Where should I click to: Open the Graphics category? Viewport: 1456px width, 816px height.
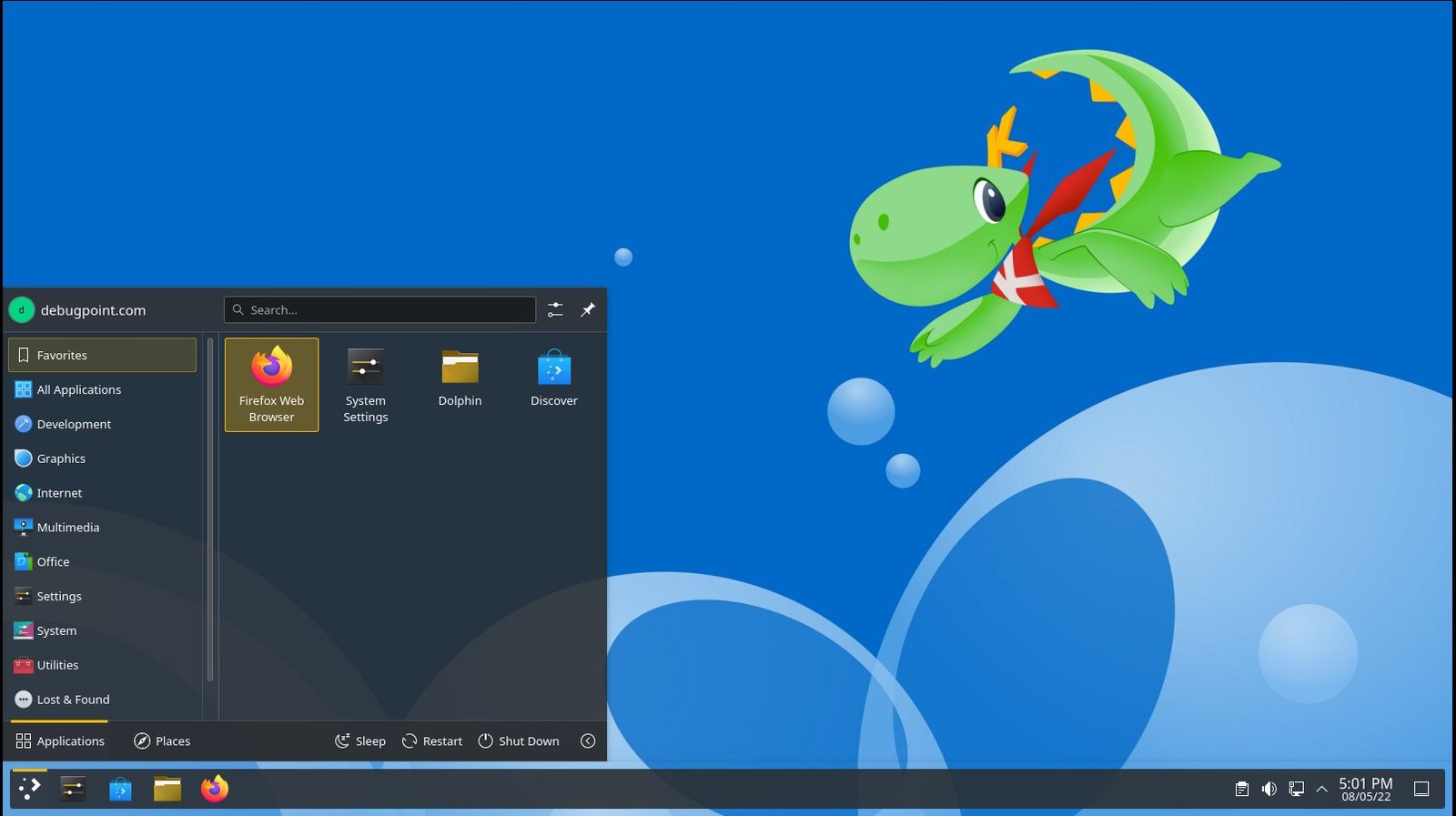pyautogui.click(x=102, y=458)
